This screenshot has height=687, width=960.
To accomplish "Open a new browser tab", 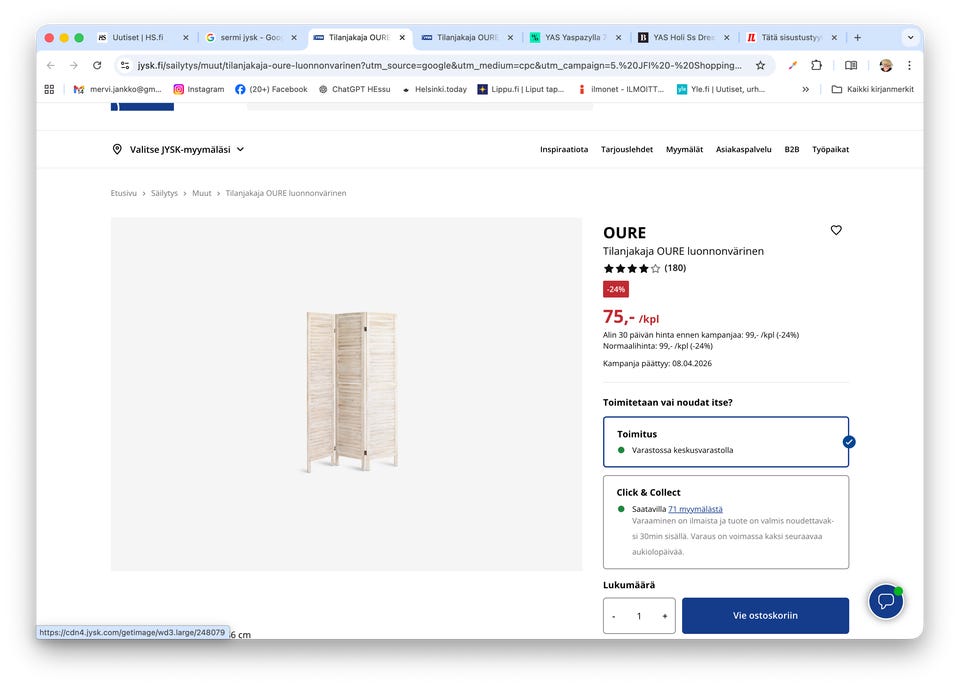I will click(x=857, y=37).
